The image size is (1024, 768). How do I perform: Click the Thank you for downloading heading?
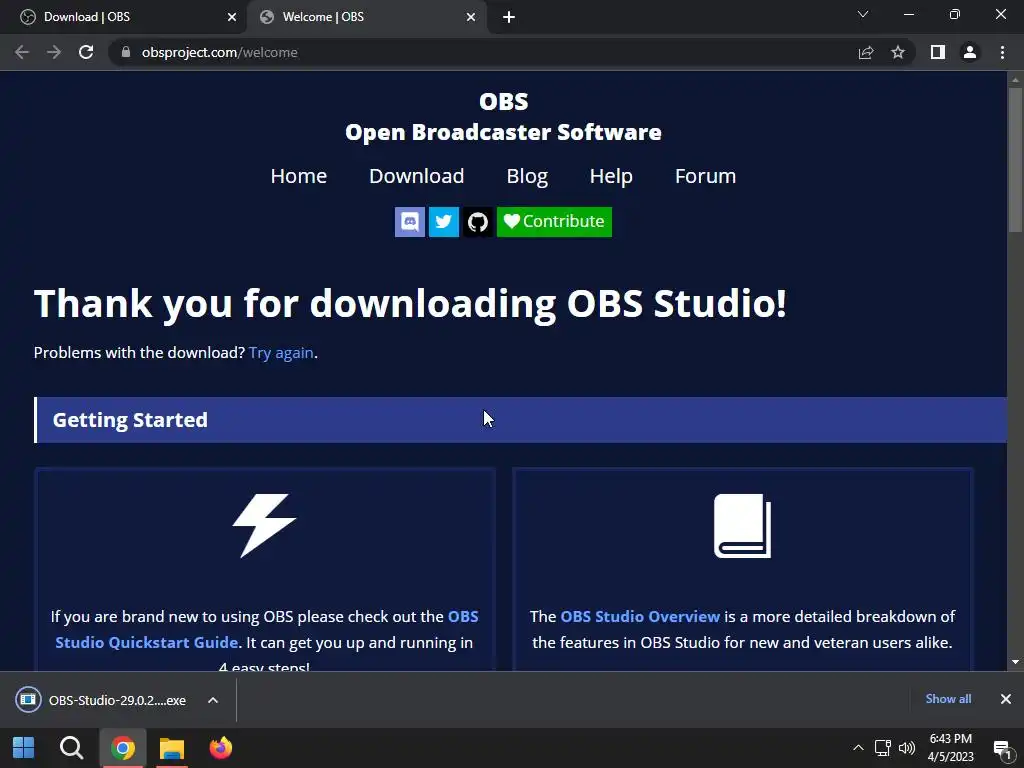point(410,304)
